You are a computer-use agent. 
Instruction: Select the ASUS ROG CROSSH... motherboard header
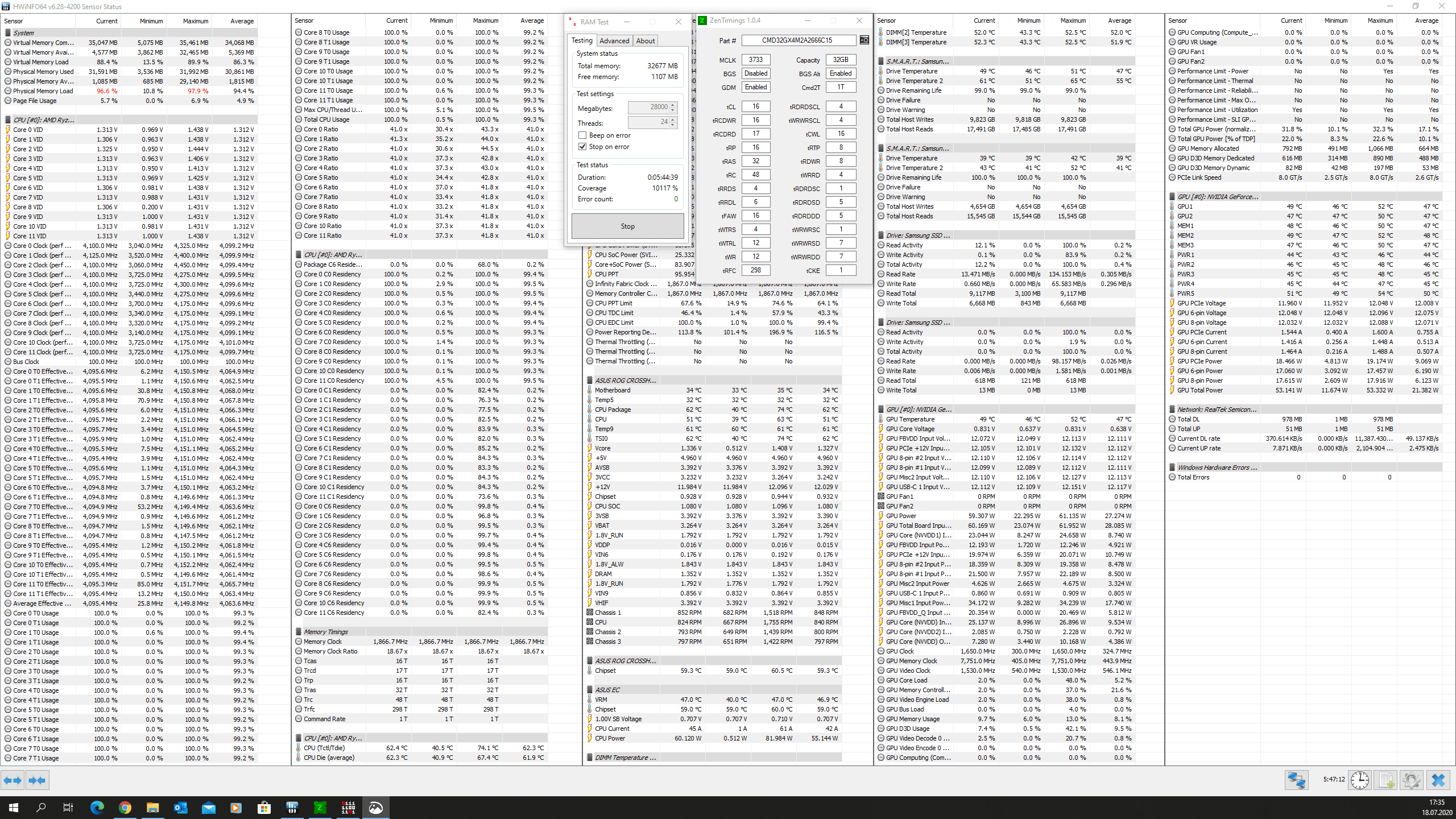[714, 380]
